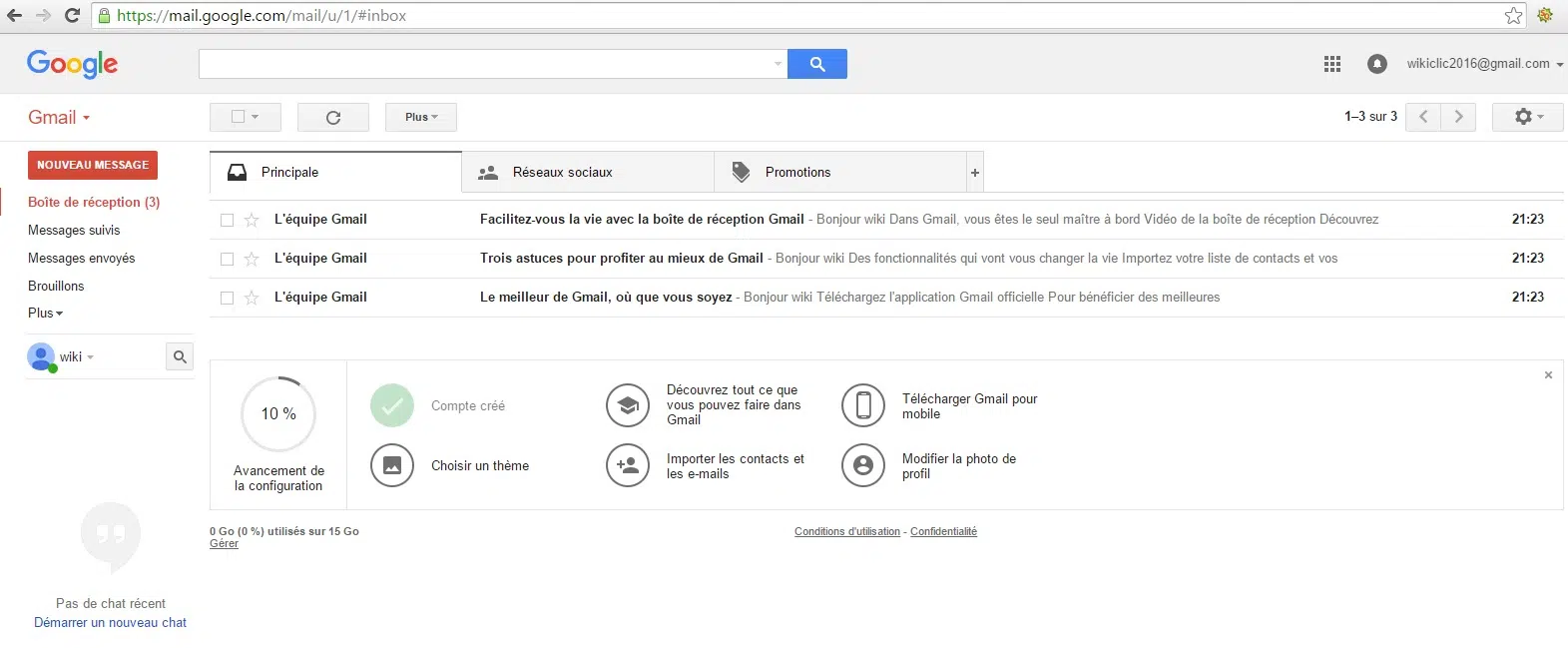Open the Plus actions dropdown in the toolbar

point(421,117)
